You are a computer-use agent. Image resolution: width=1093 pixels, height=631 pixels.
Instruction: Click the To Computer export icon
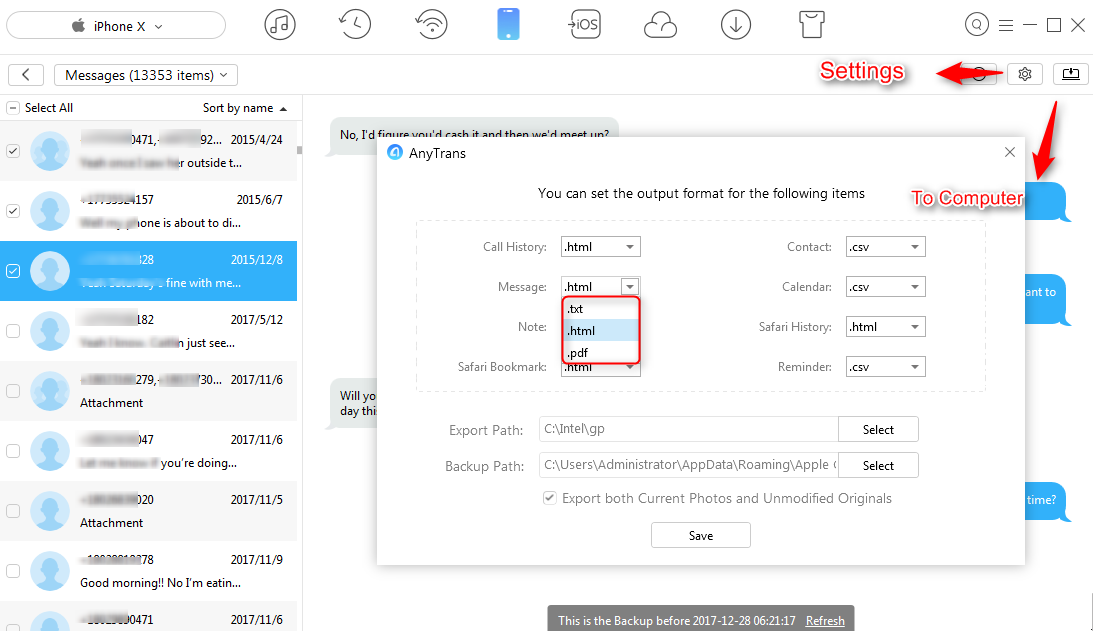point(1071,74)
